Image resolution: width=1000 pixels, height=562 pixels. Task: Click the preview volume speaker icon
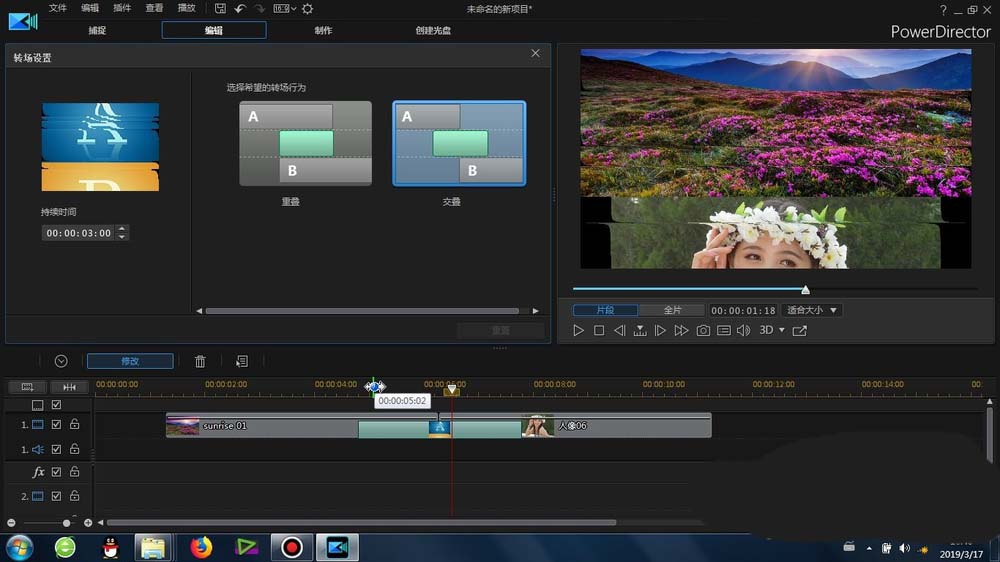(743, 330)
